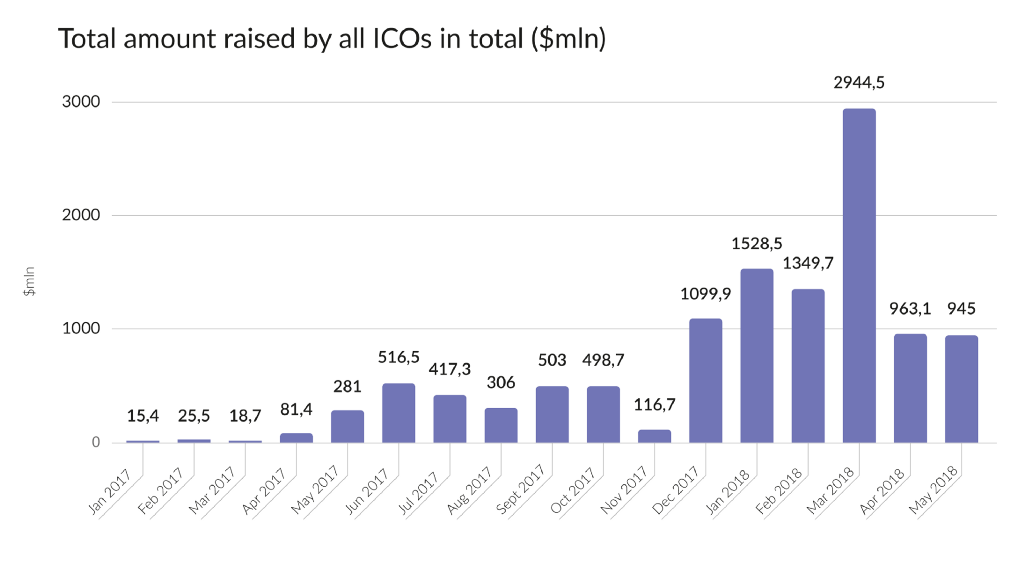Click the Mar 2018 bar
Screen dimensions: 1024x563
pos(859,275)
